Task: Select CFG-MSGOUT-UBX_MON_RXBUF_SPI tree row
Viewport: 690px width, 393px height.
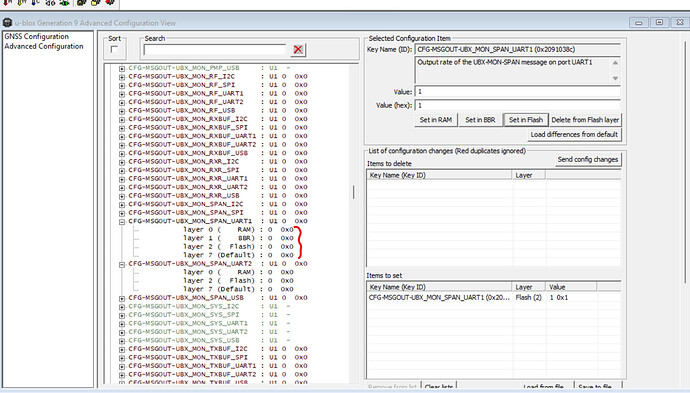Action: coord(218,128)
